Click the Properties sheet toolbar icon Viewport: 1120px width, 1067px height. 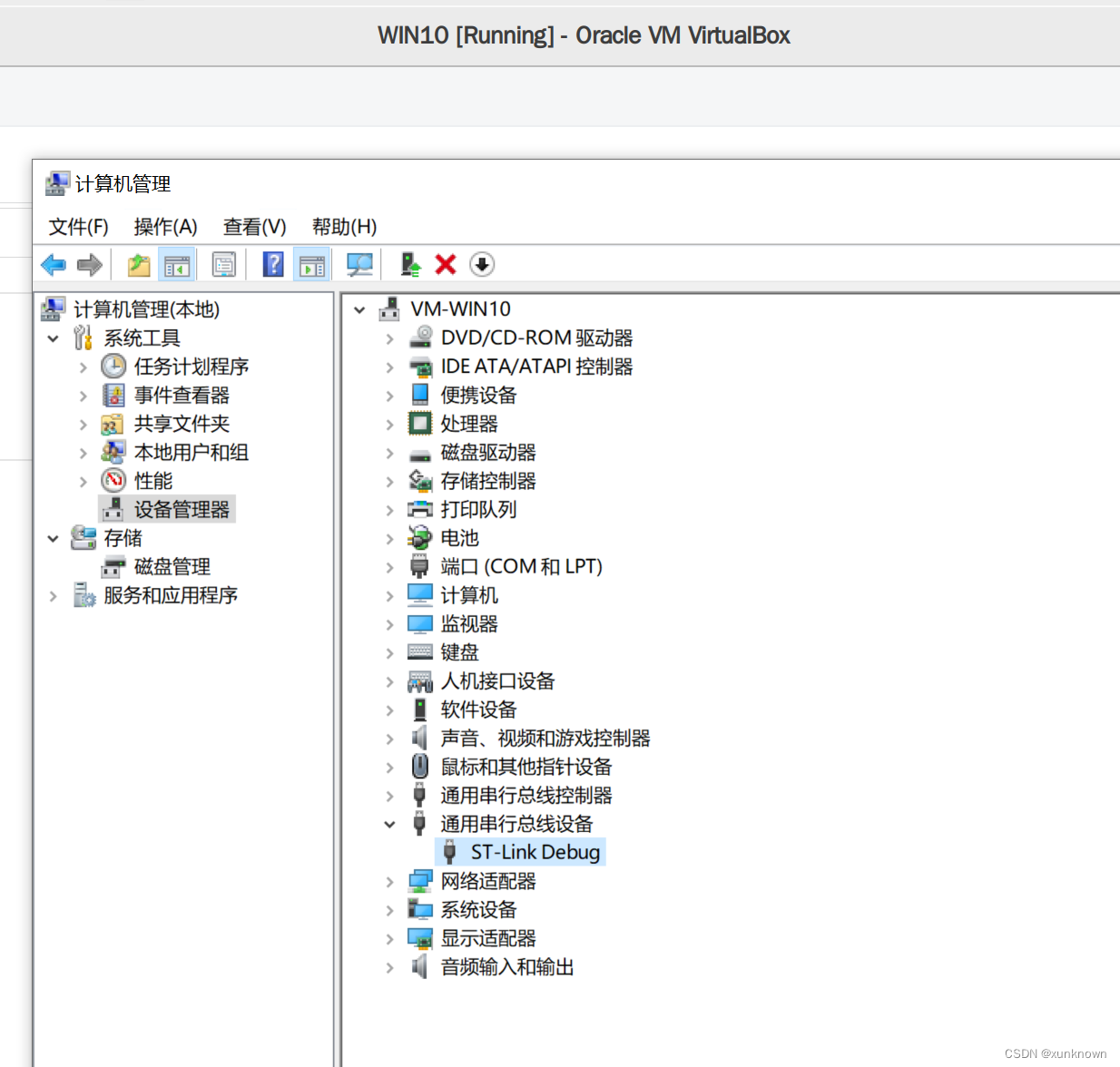(x=223, y=265)
